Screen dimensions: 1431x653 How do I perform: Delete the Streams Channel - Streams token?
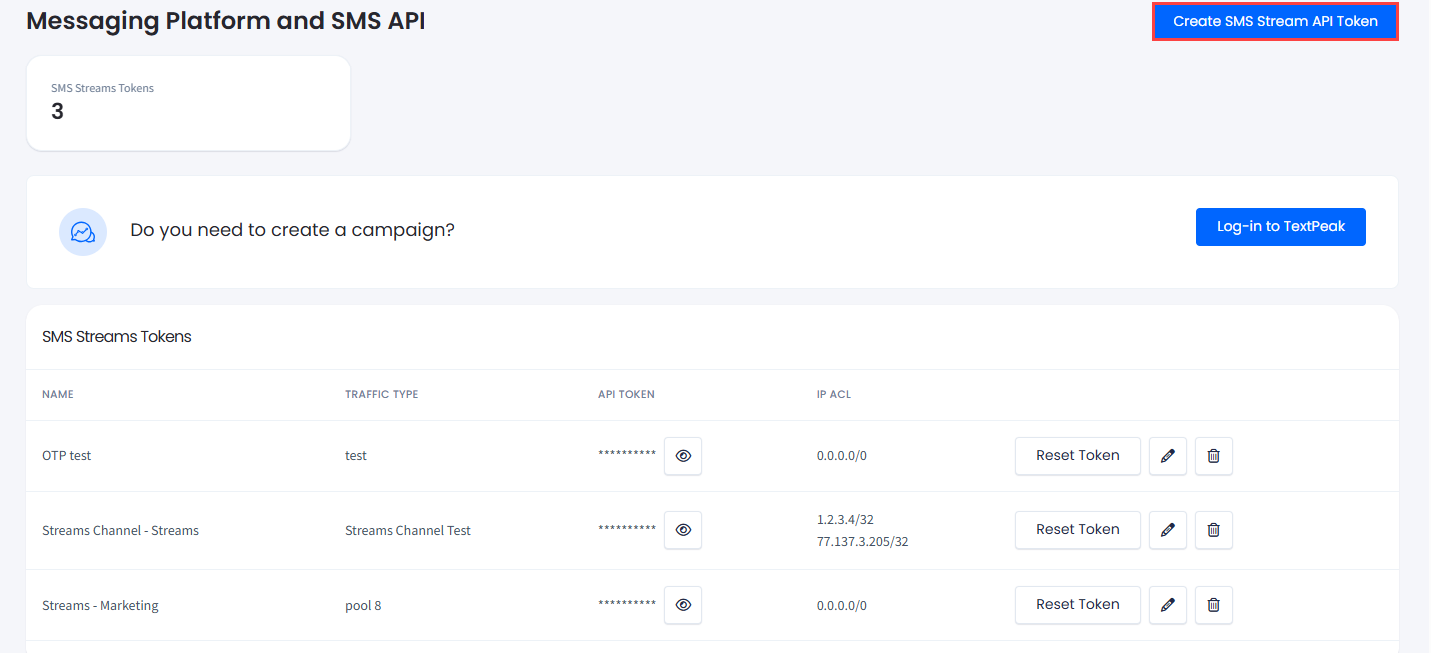click(x=1214, y=530)
